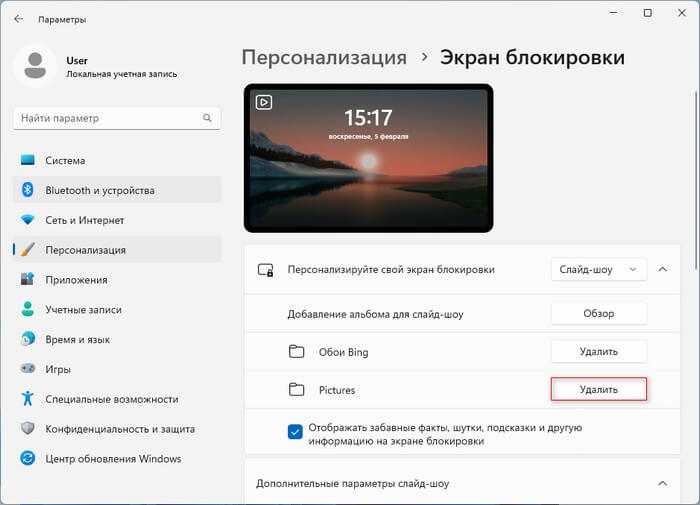The image size is (700, 505).
Task: Click the Персонализация breadcrumb link
Action: (324, 58)
